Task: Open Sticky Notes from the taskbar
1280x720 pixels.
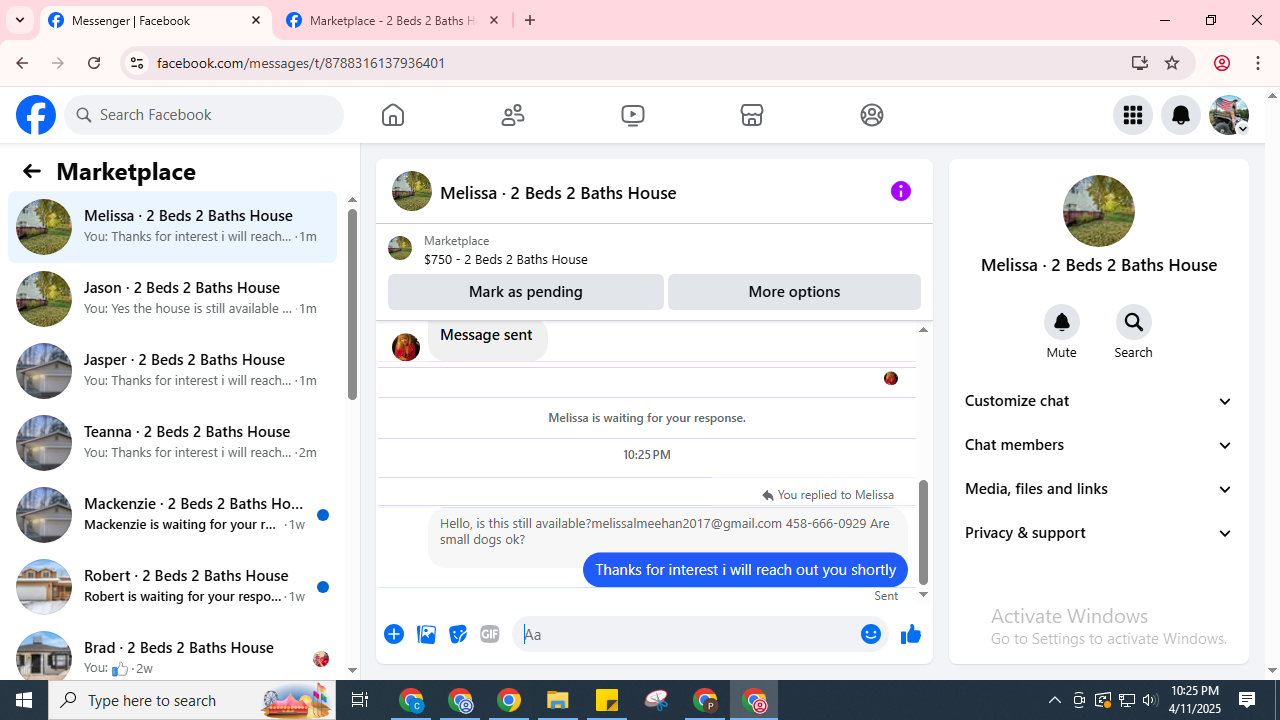Action: 607,700
